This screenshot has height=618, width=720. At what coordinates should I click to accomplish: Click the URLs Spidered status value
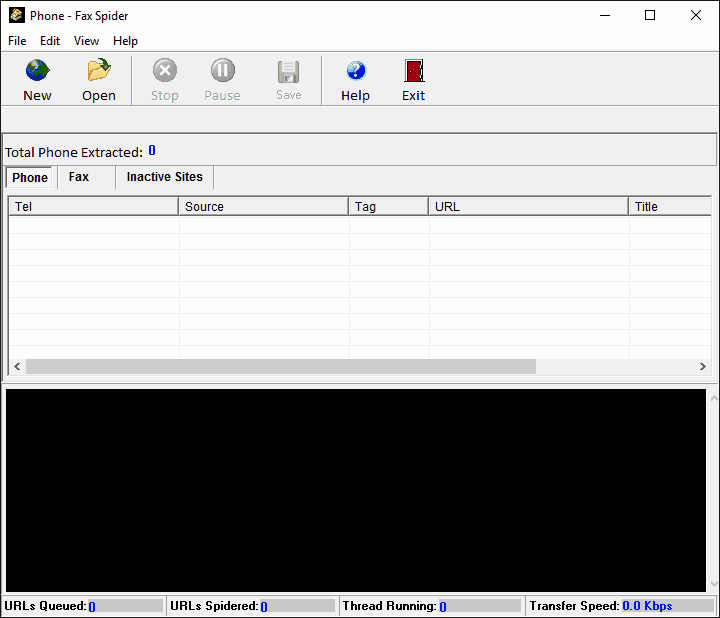point(264,607)
